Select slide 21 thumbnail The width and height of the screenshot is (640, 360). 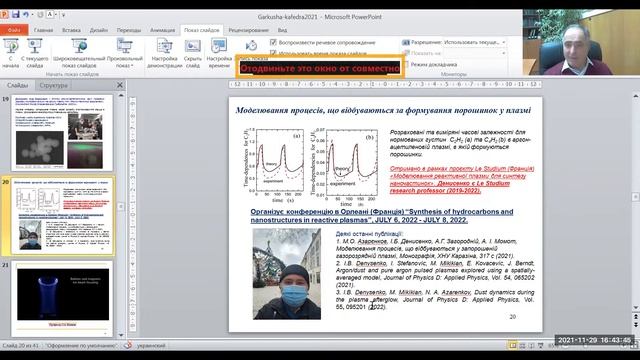pyautogui.click(x=62, y=299)
